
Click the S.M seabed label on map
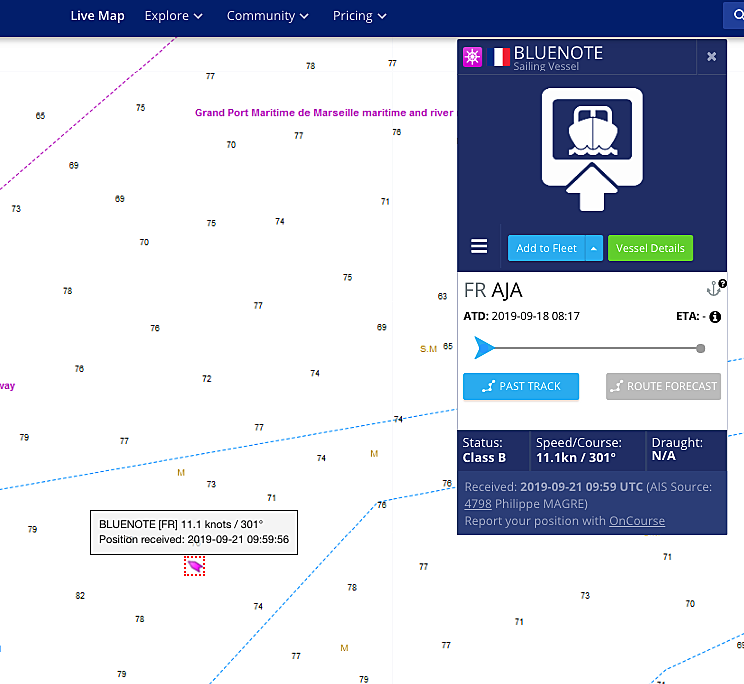[428, 349]
